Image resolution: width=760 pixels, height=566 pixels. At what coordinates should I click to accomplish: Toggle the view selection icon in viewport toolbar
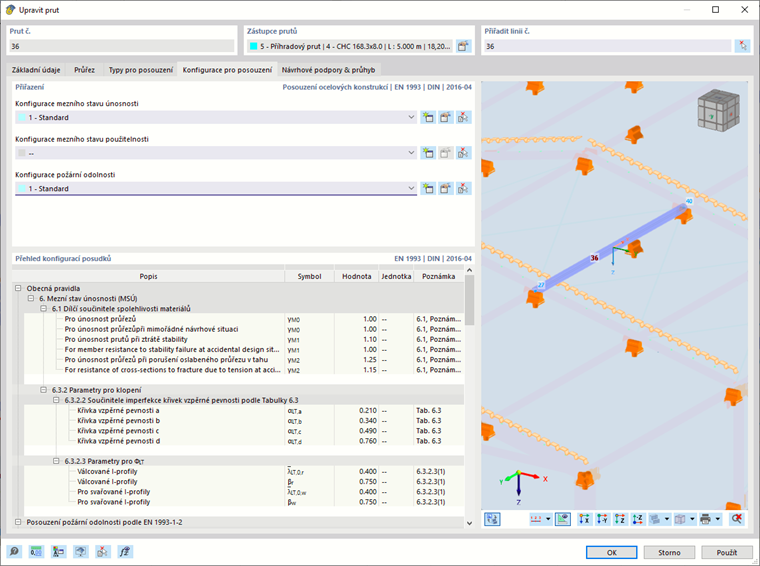tap(492, 519)
